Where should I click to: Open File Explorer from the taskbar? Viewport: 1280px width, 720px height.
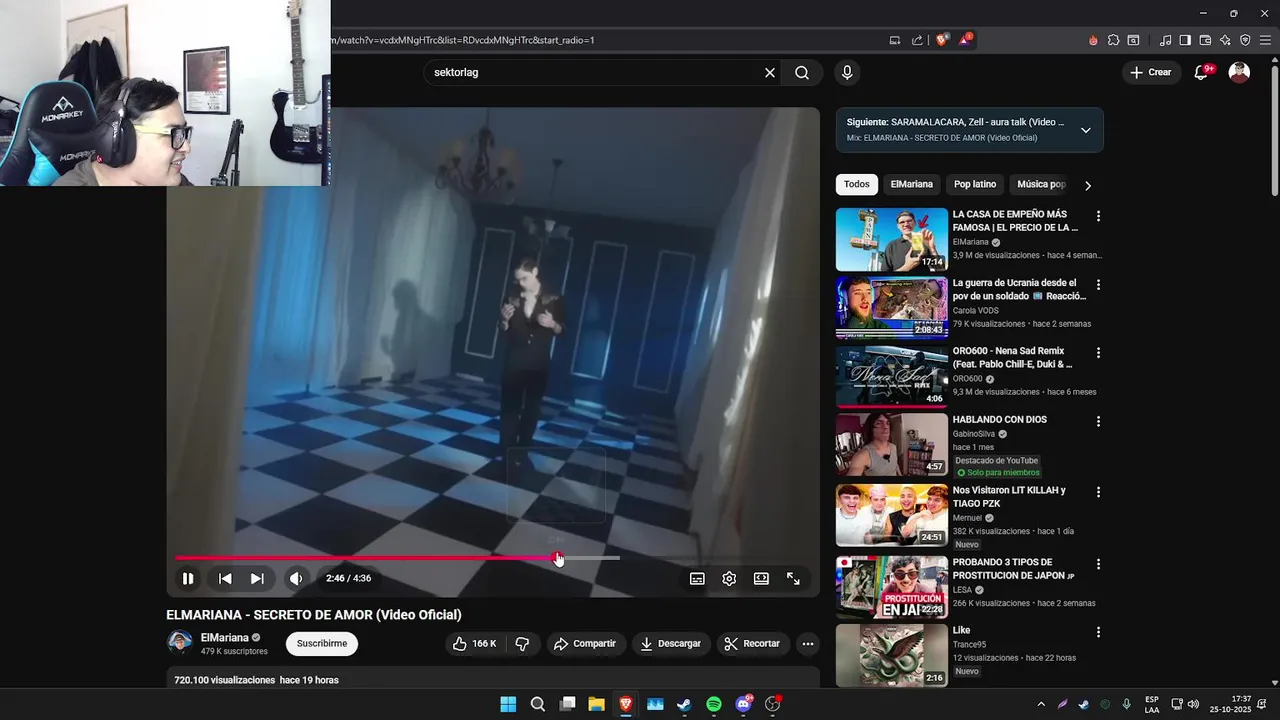pos(596,704)
